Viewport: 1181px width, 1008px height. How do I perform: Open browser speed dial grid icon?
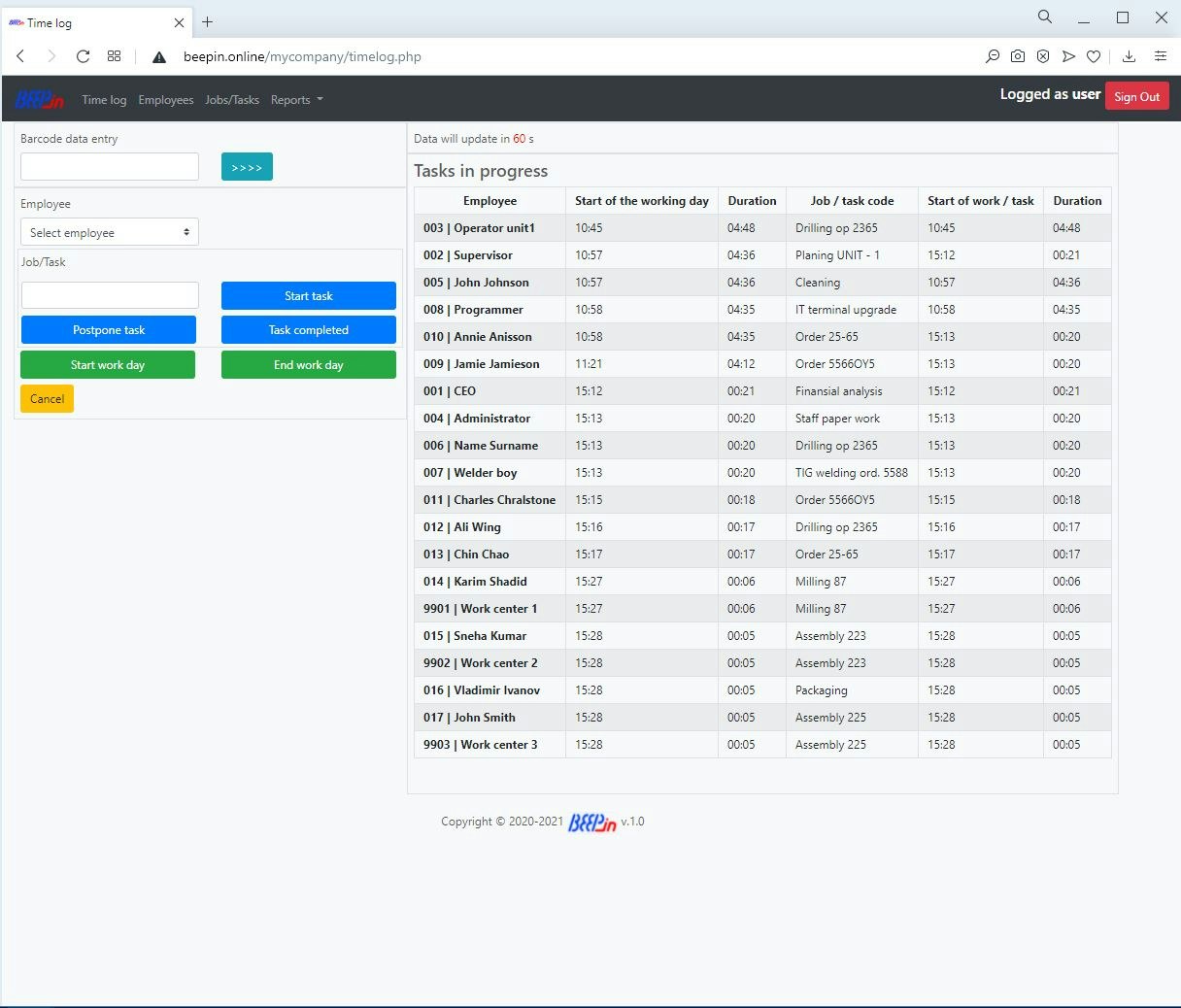pyautogui.click(x=114, y=56)
